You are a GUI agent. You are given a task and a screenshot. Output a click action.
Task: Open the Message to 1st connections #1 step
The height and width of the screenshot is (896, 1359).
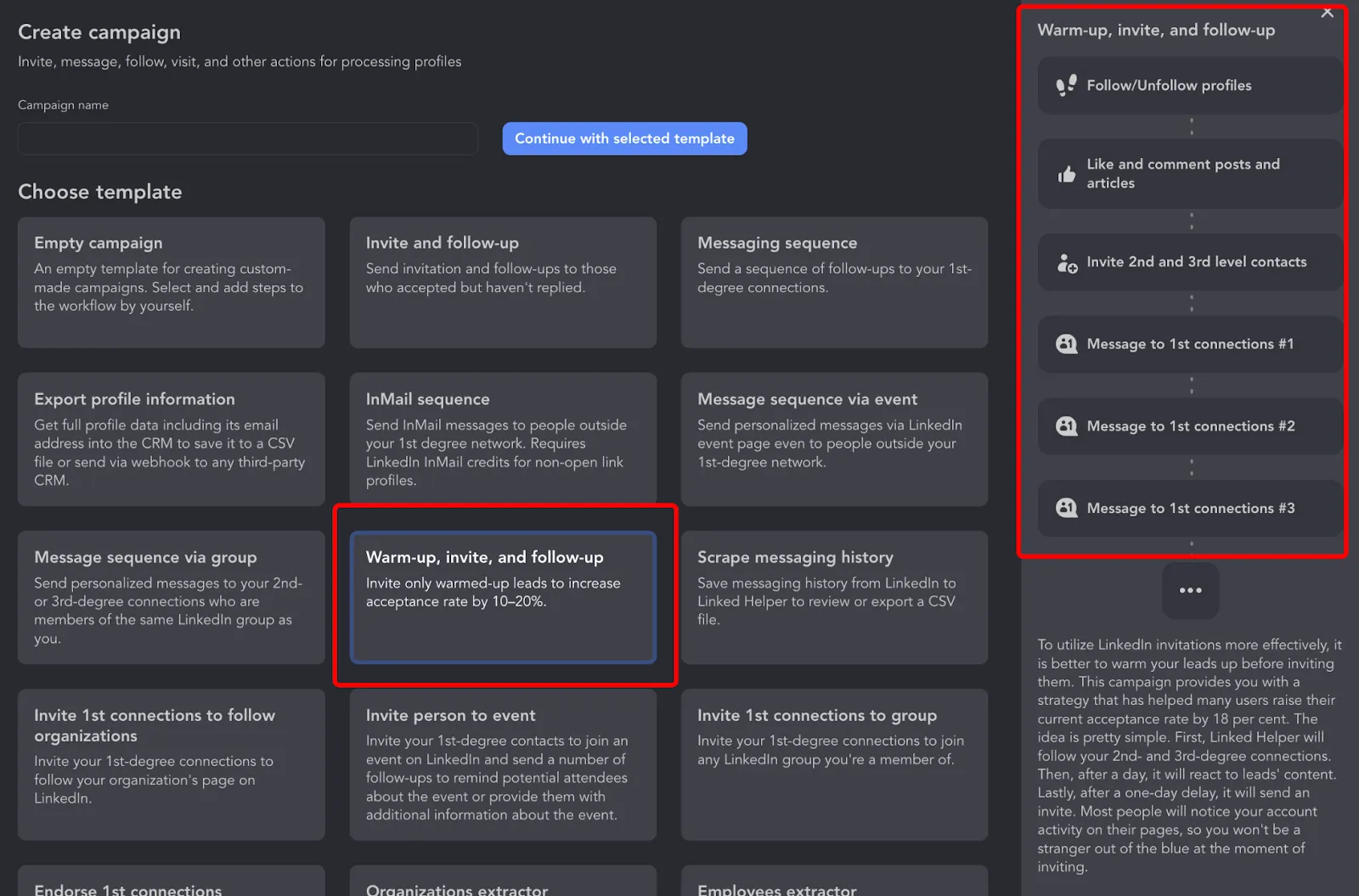(1189, 344)
